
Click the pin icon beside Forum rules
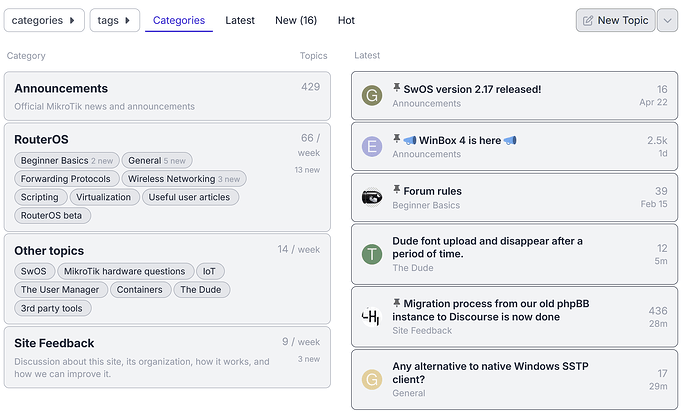[396, 190]
